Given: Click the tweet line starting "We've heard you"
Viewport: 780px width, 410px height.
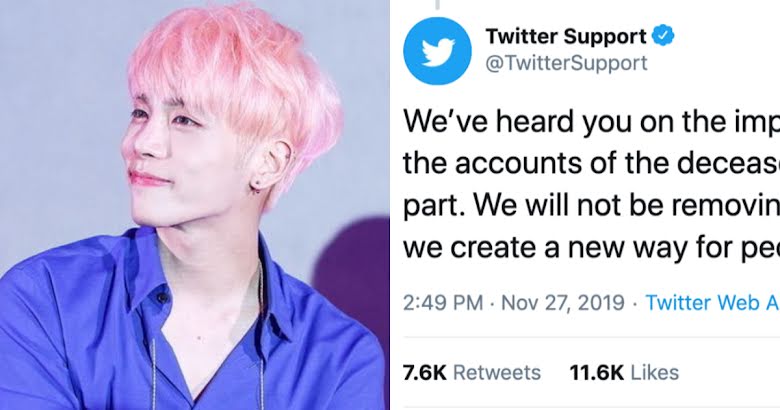Looking at the screenshot, I should coord(591,122).
